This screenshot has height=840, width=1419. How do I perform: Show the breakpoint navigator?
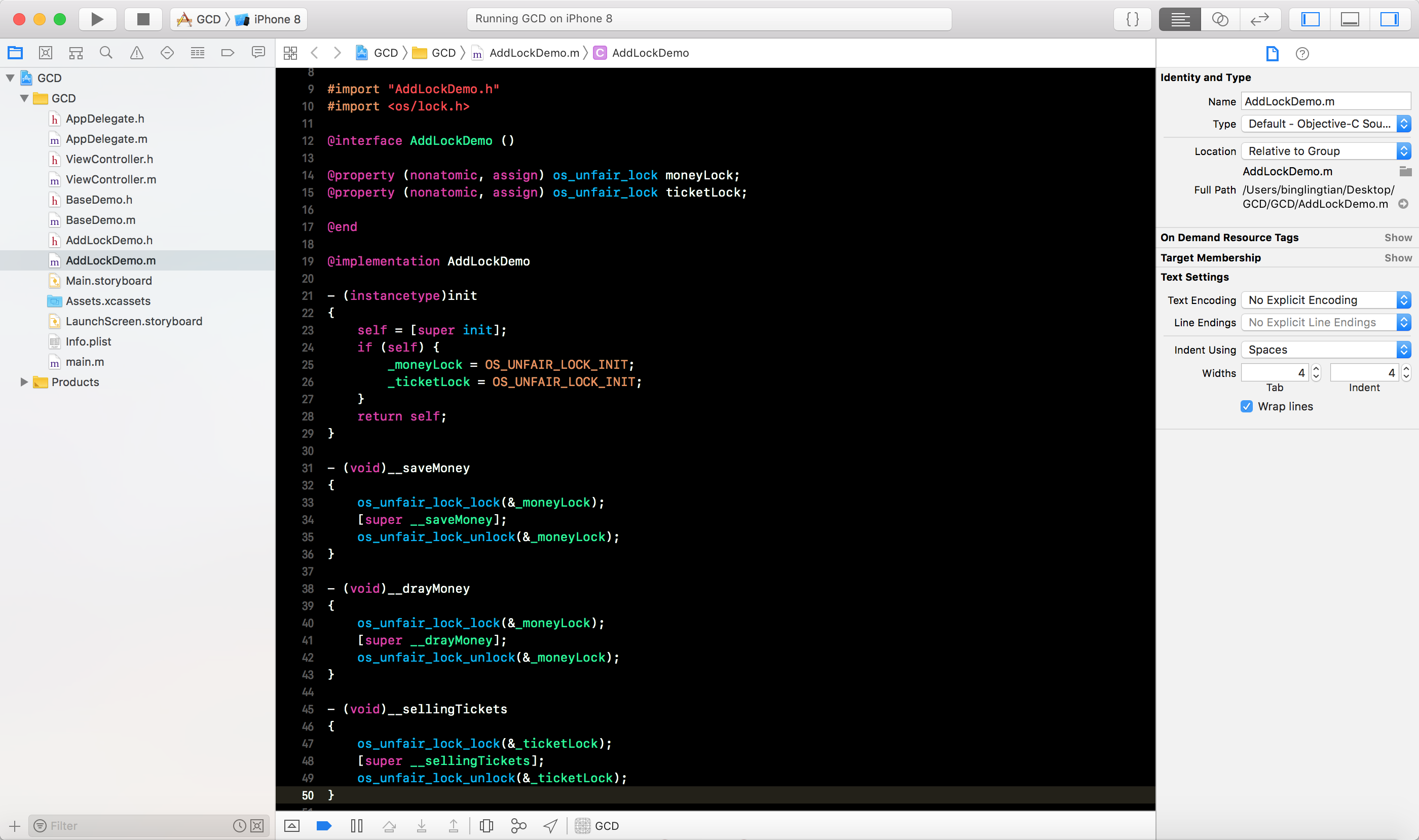coord(228,53)
